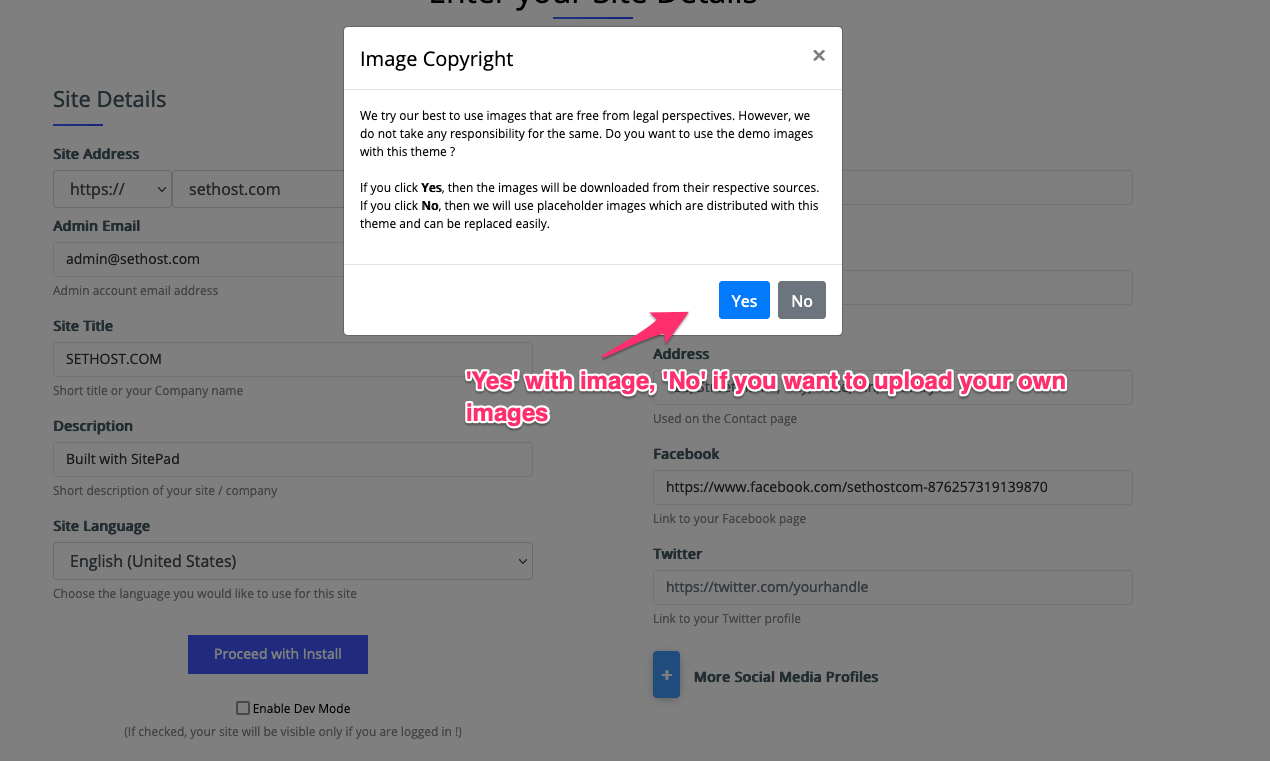Screen dimensions: 1270x761
Task: Expand the Site Language dropdown
Action: [292, 561]
